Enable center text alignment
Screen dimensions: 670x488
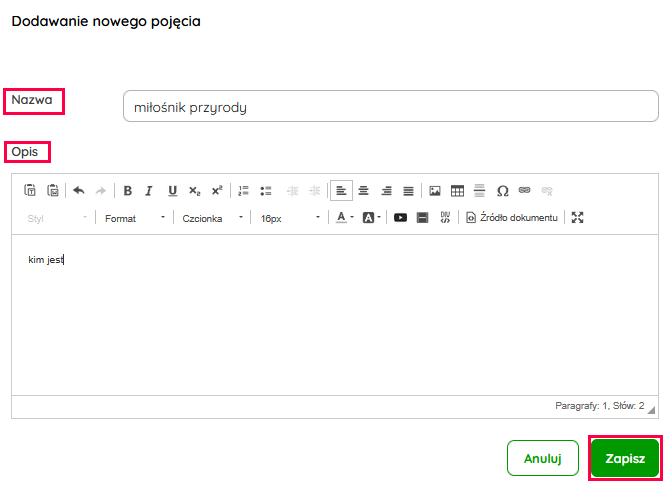point(364,190)
